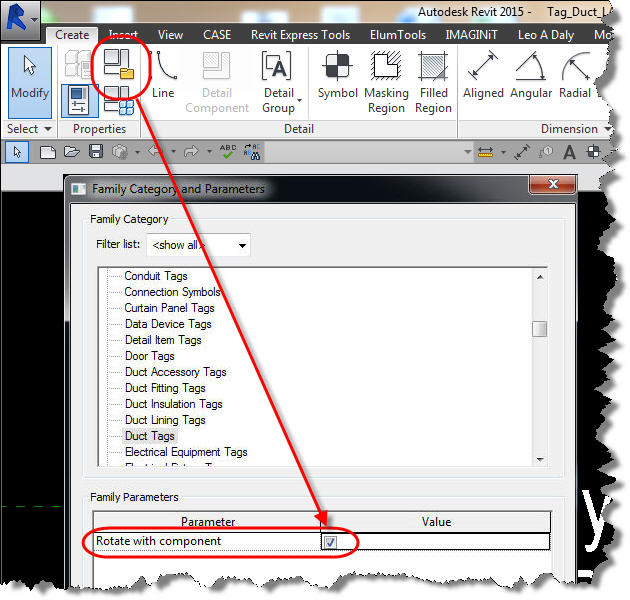This screenshot has height=600, width=630.
Task: Choose the Aligned dimension tool
Action: [x=483, y=75]
